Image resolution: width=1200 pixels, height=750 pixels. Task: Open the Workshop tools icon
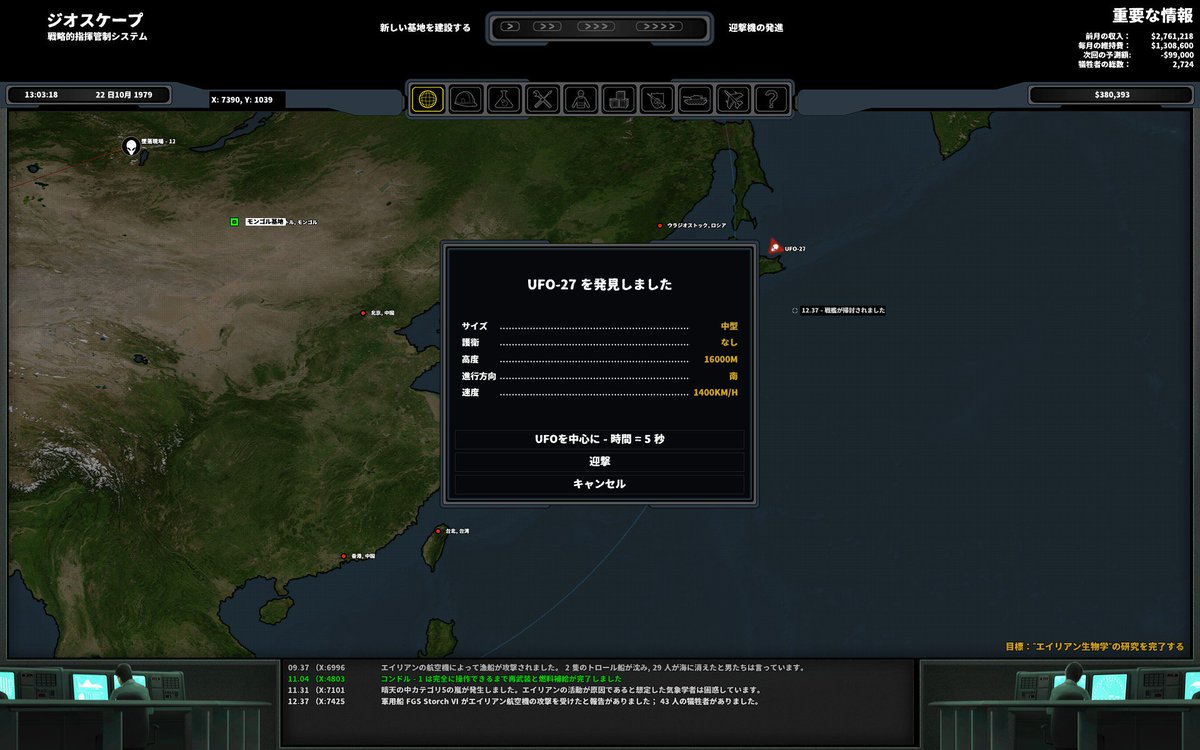coord(542,99)
